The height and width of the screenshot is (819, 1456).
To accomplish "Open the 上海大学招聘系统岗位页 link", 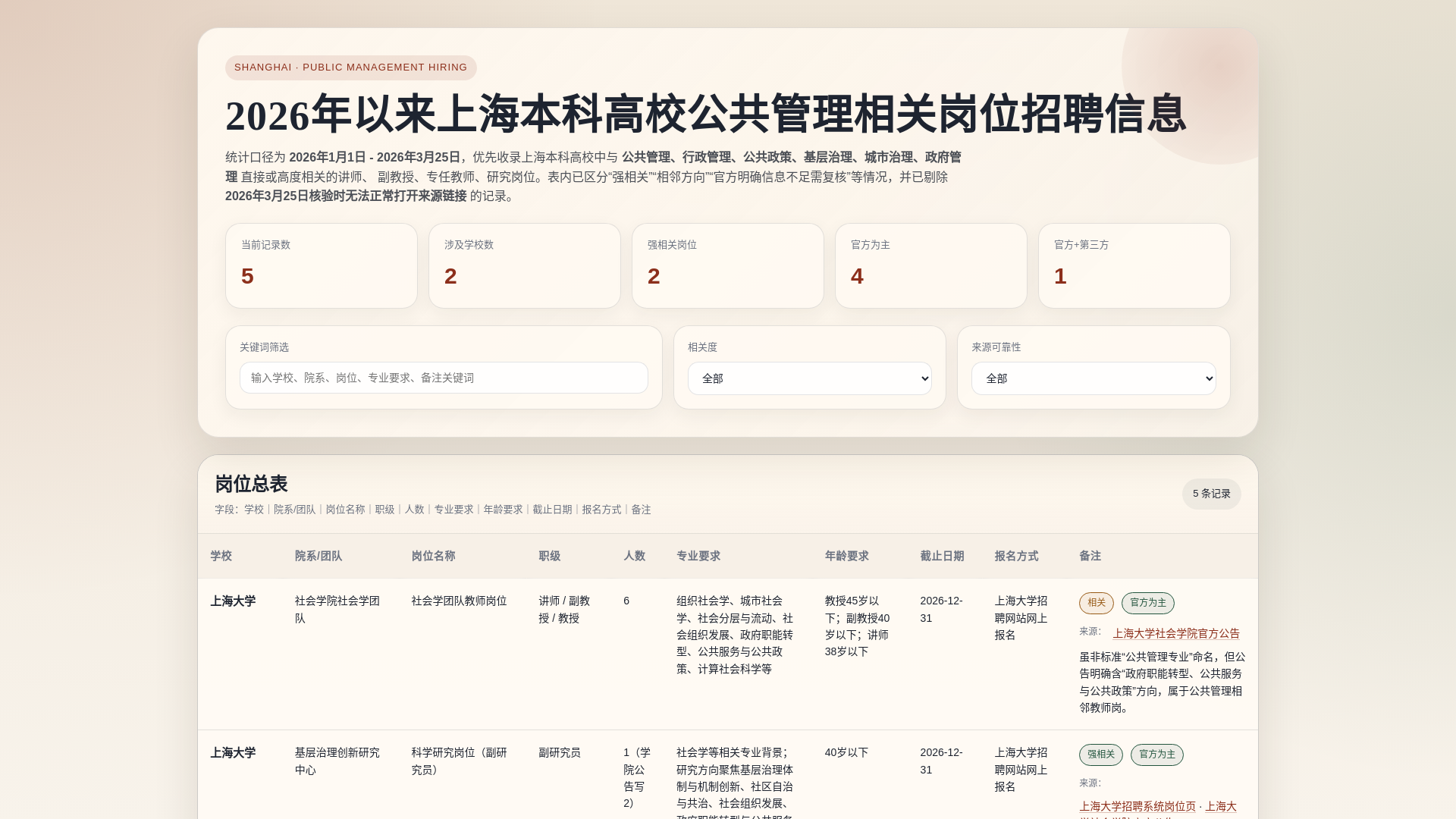I will [x=1137, y=806].
